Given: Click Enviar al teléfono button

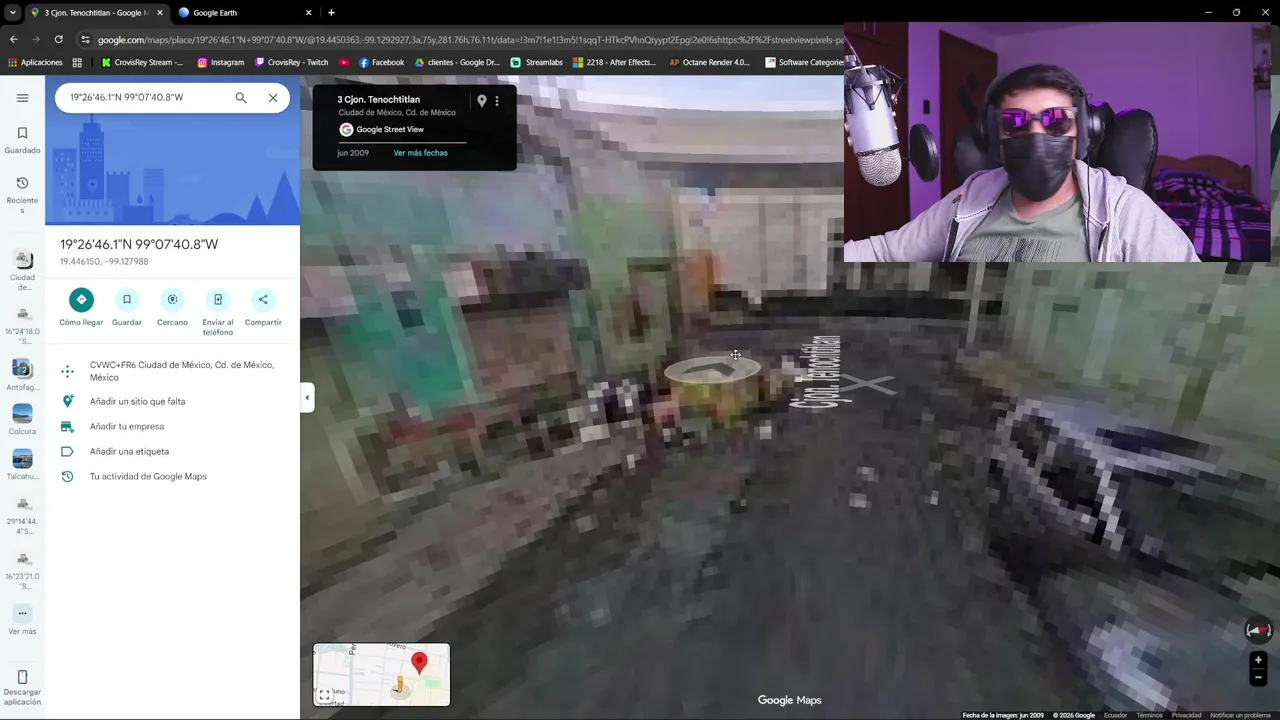Looking at the screenshot, I should coord(217,312).
